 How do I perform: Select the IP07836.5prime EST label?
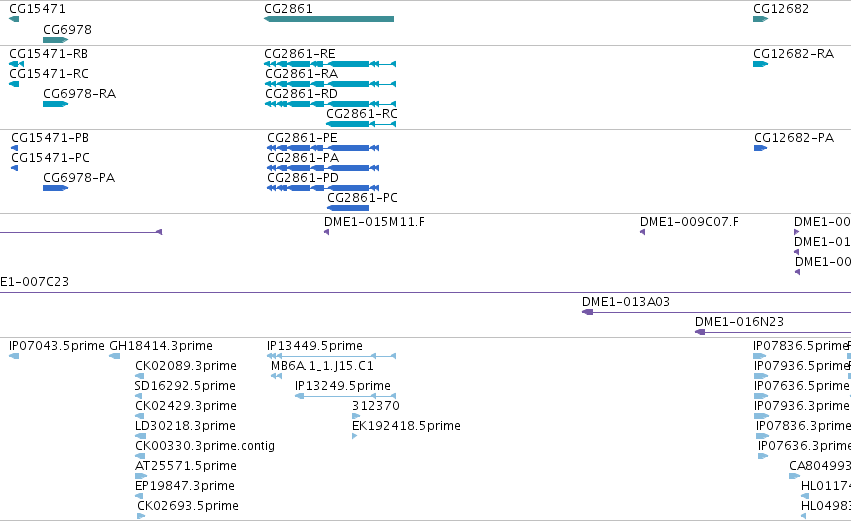pos(801,346)
